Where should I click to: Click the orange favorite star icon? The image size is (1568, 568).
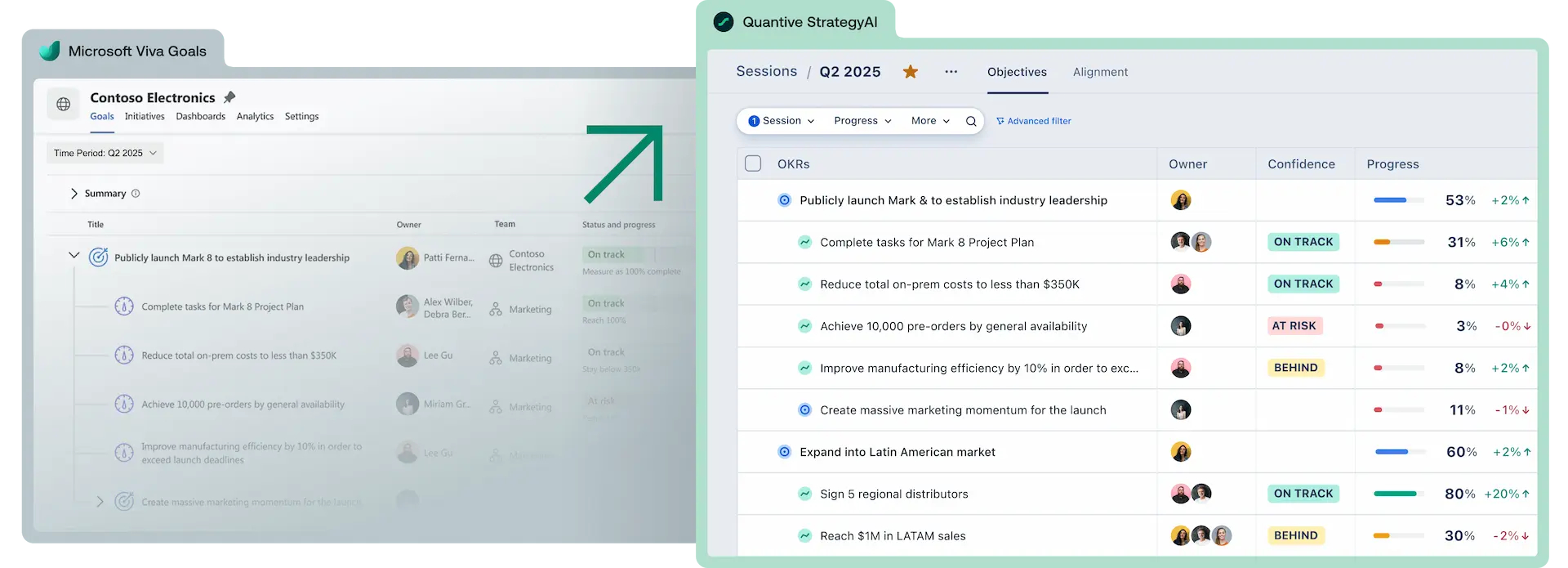tap(910, 72)
